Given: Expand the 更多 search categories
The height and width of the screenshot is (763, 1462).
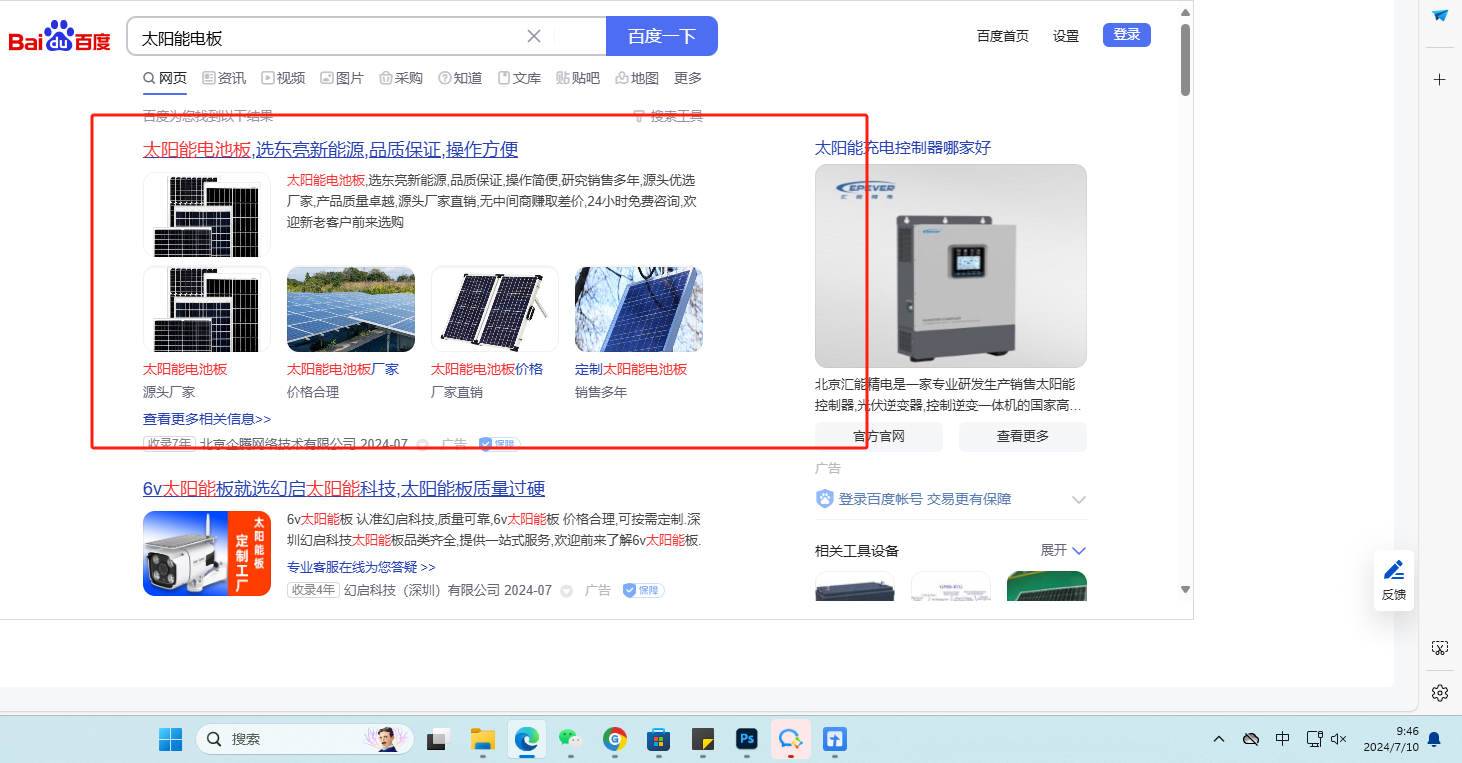Looking at the screenshot, I should (688, 78).
